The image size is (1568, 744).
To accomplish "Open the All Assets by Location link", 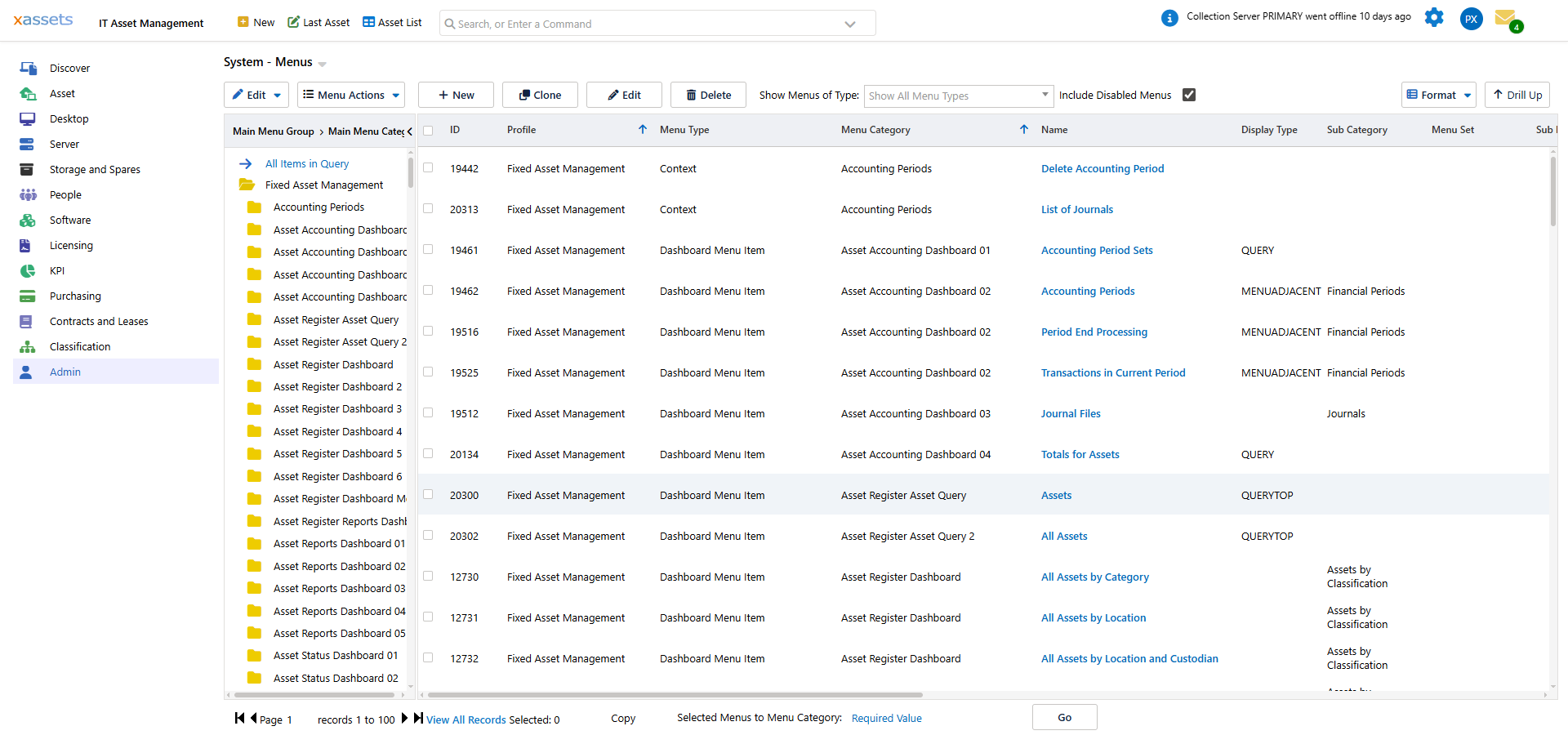I will tap(1094, 617).
